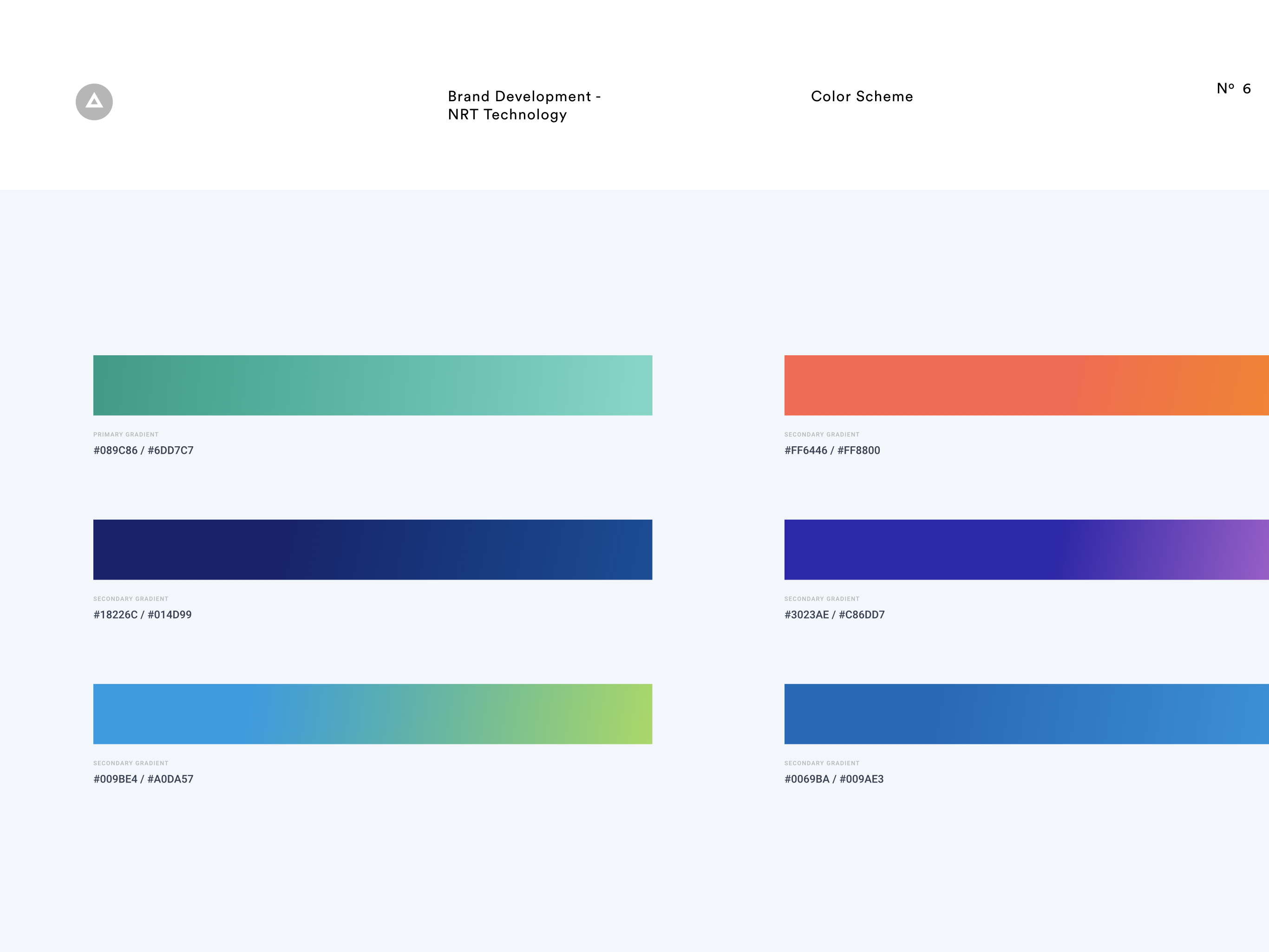
Task: Click the 'PRIMARY GRADIENT' label
Action: (126, 435)
